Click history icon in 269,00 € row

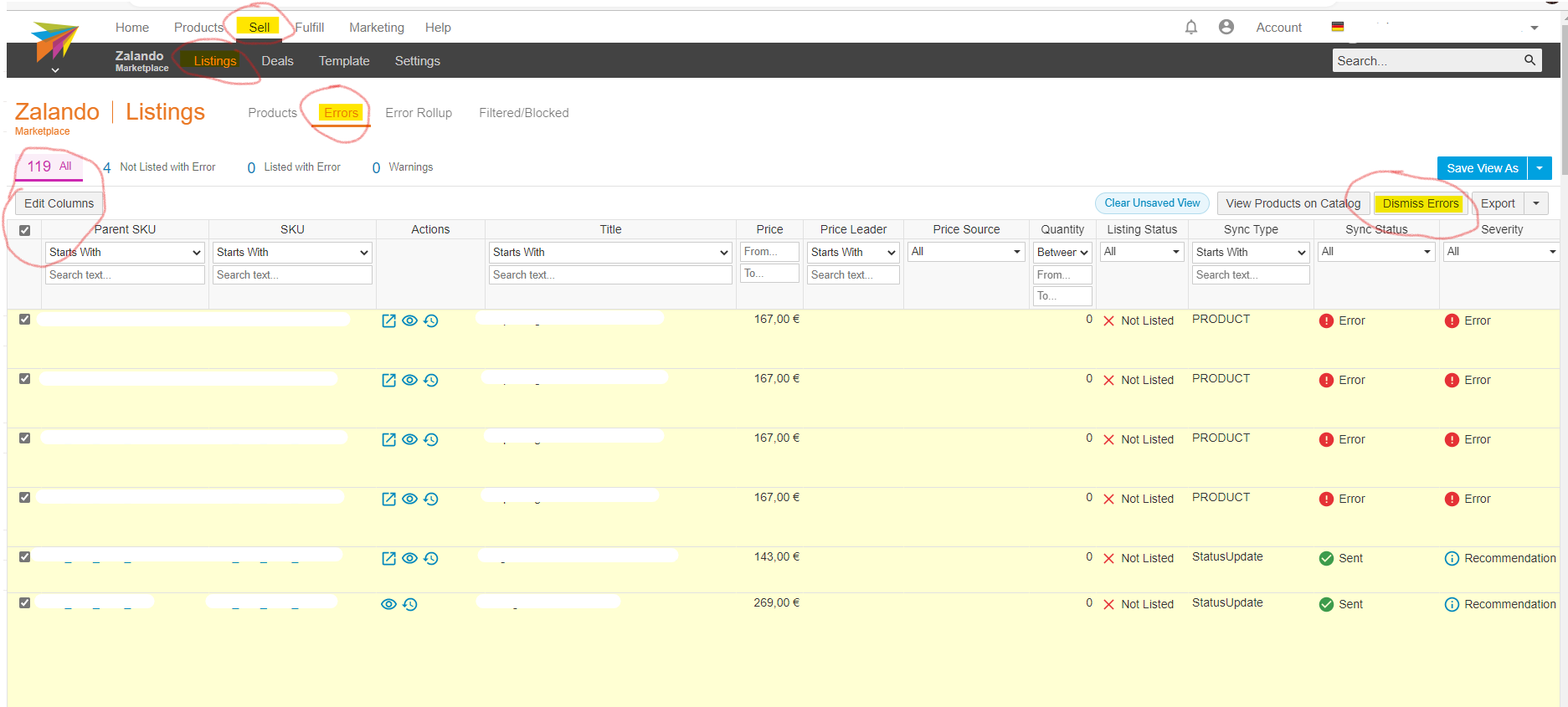(x=410, y=604)
